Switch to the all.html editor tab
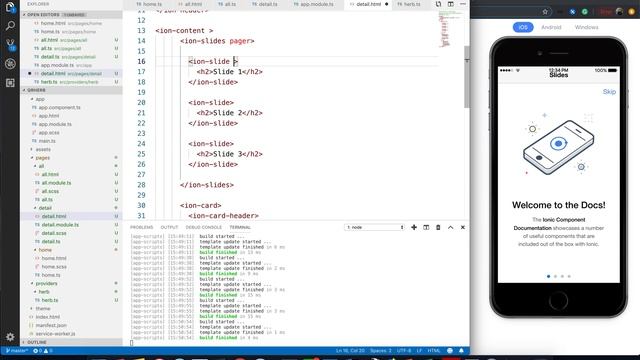 (x=191, y=4)
